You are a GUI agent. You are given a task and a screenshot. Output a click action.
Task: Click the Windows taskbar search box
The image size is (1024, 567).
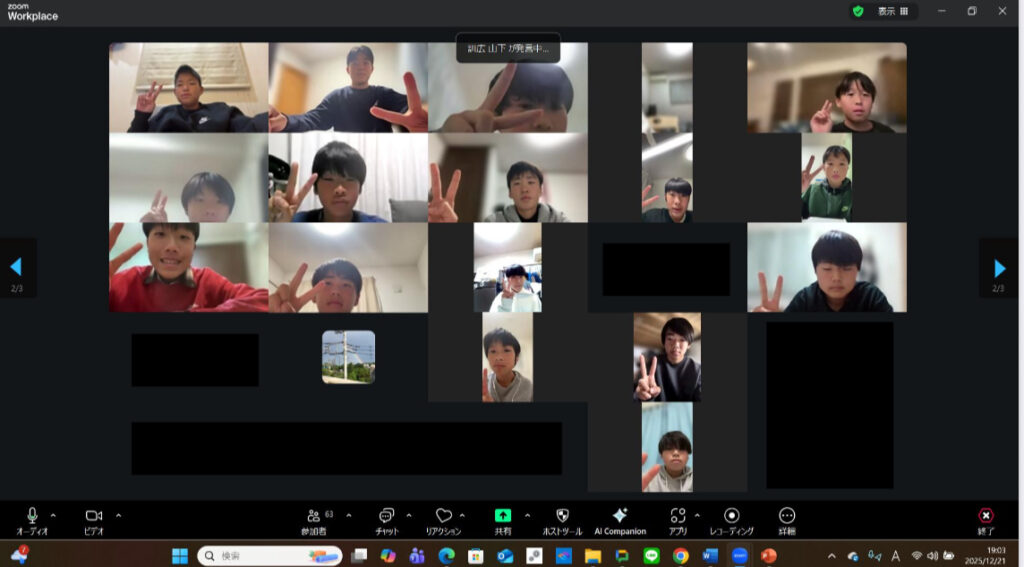click(270, 555)
